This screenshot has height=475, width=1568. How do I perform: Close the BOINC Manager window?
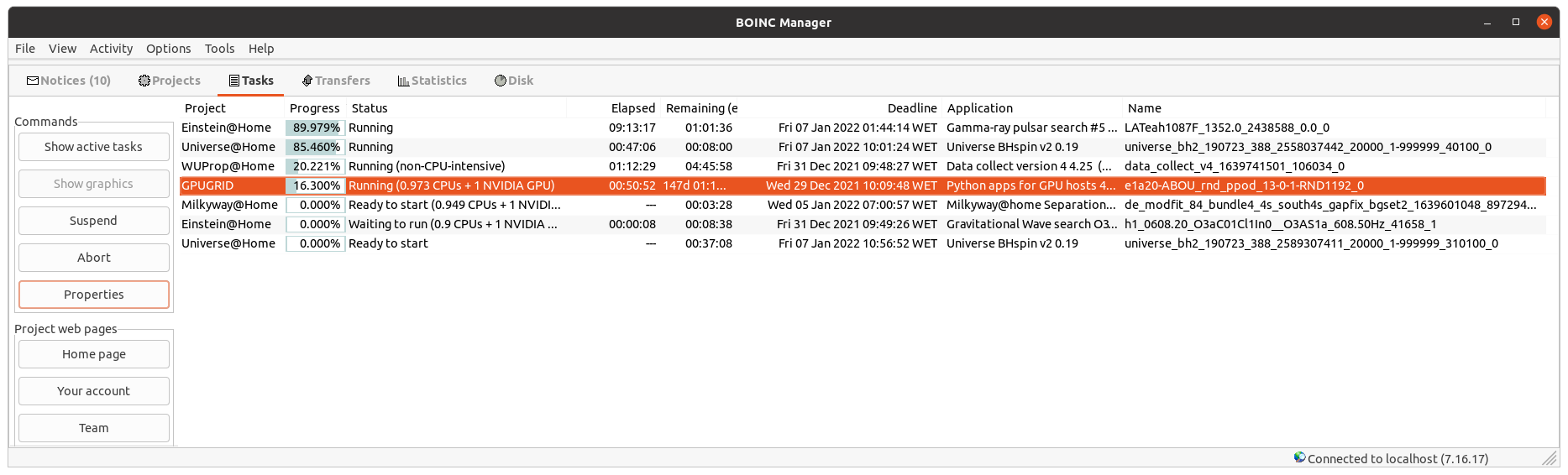1544,23
